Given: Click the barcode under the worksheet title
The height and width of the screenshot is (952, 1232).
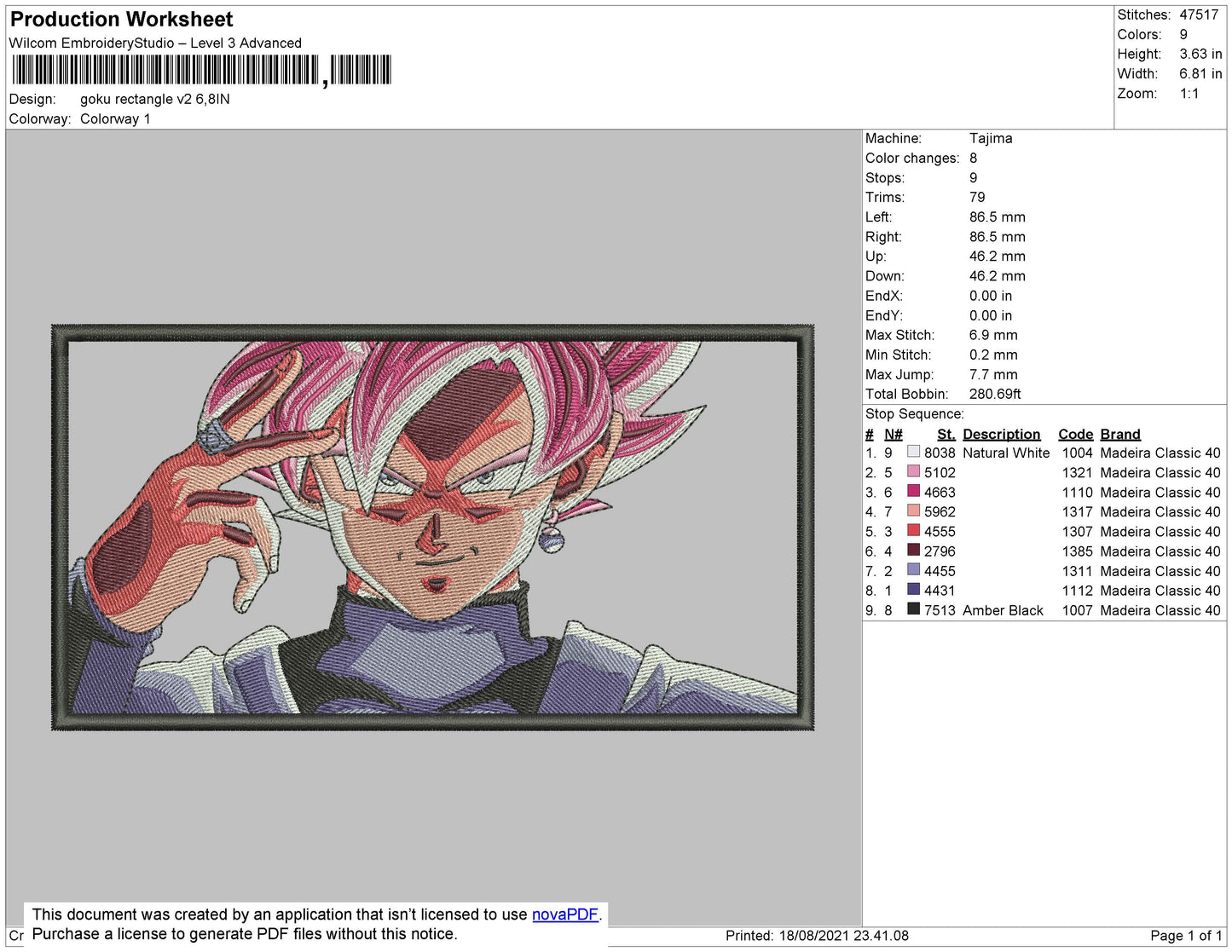Looking at the screenshot, I should tap(201, 71).
